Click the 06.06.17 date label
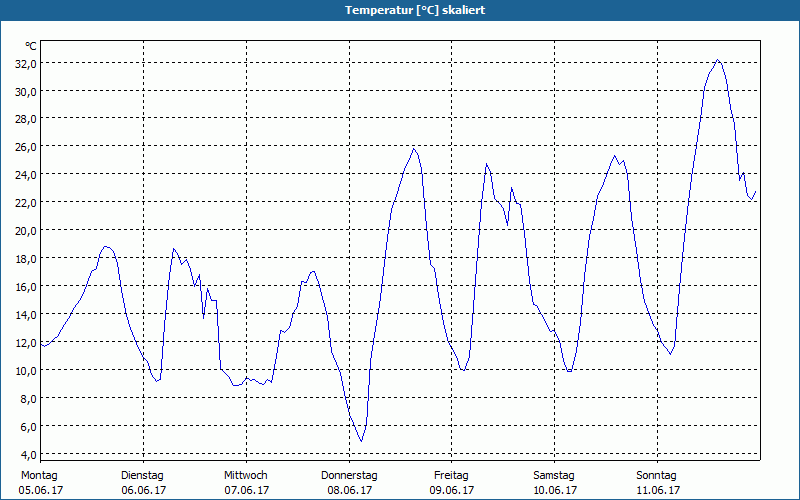 click(x=144, y=490)
